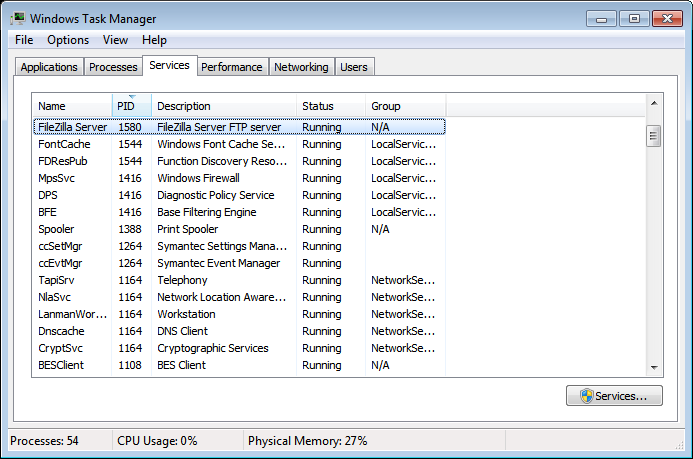This screenshot has height=459, width=693.
Task: Open the Options menu
Action: click(68, 40)
